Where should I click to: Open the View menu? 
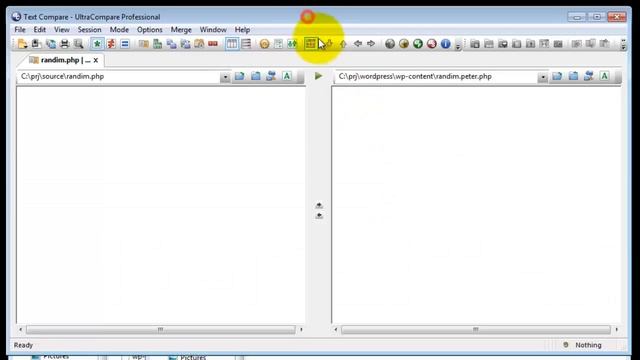[x=62, y=30]
